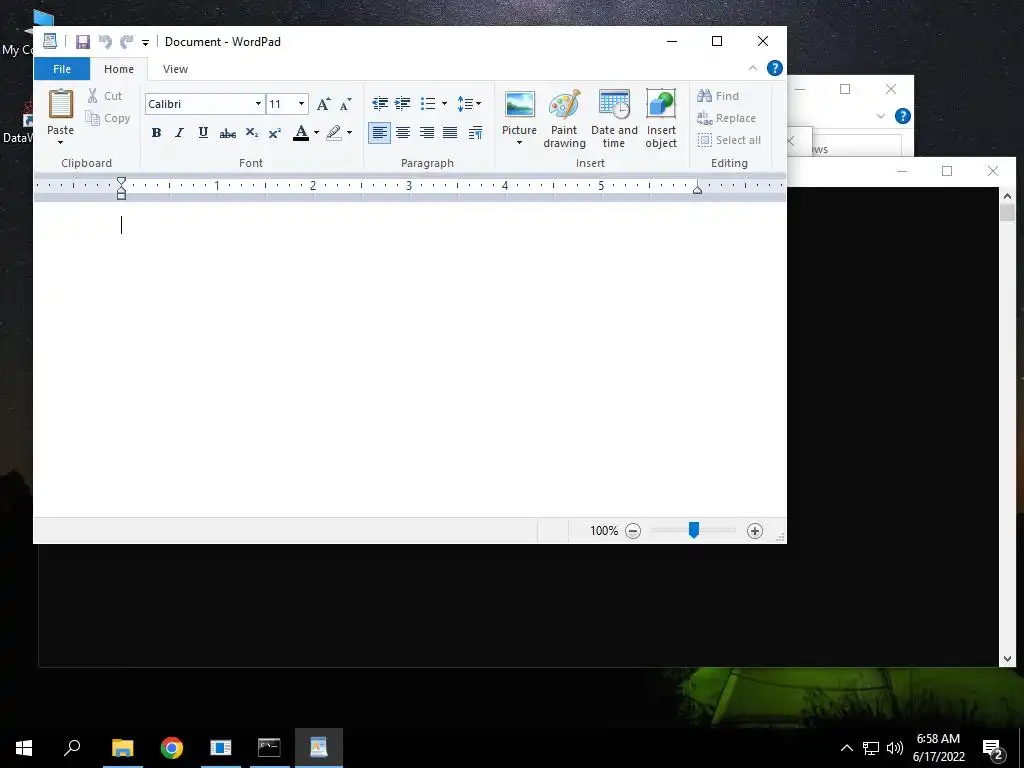The height and width of the screenshot is (768, 1024).
Task: Click Find in the Editing group
Action: click(718, 96)
